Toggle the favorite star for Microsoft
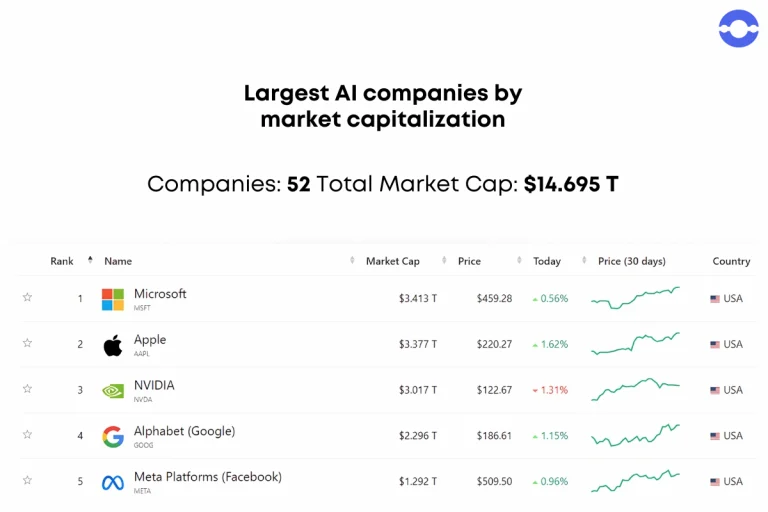768x512 pixels. [x=27, y=297]
